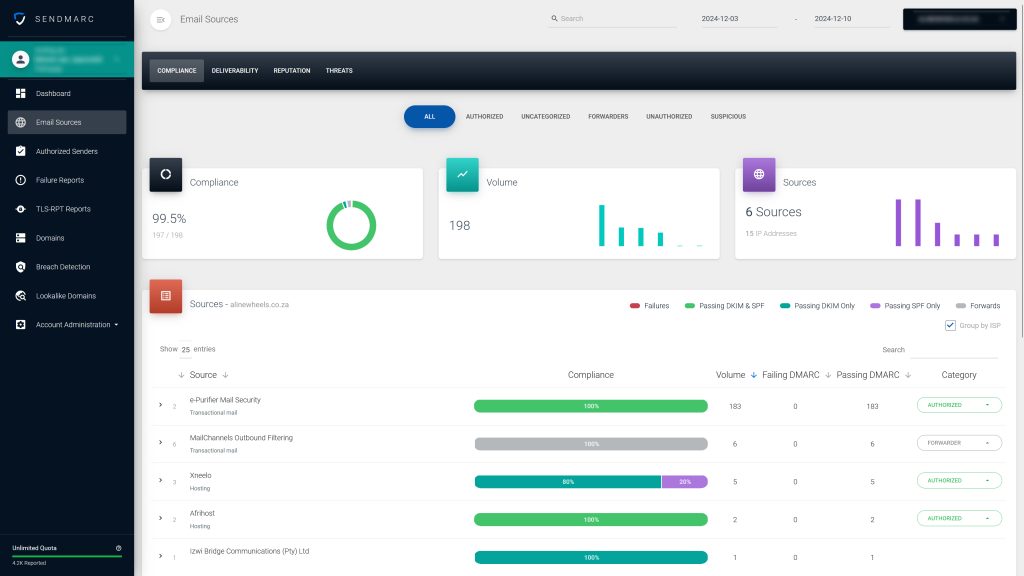Screen dimensions: 1024x576
Task: Switch to the Reputation tab
Action: pyautogui.click(x=292, y=71)
